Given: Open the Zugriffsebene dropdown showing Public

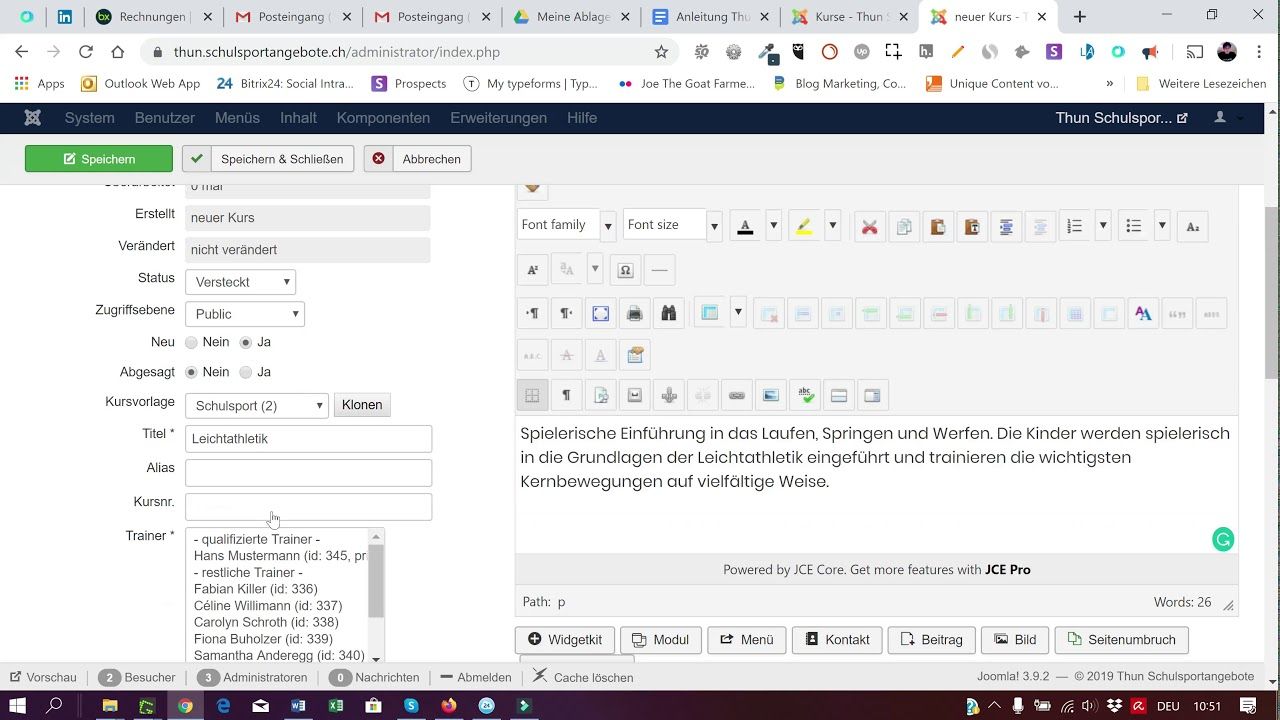Looking at the screenshot, I should click(245, 314).
